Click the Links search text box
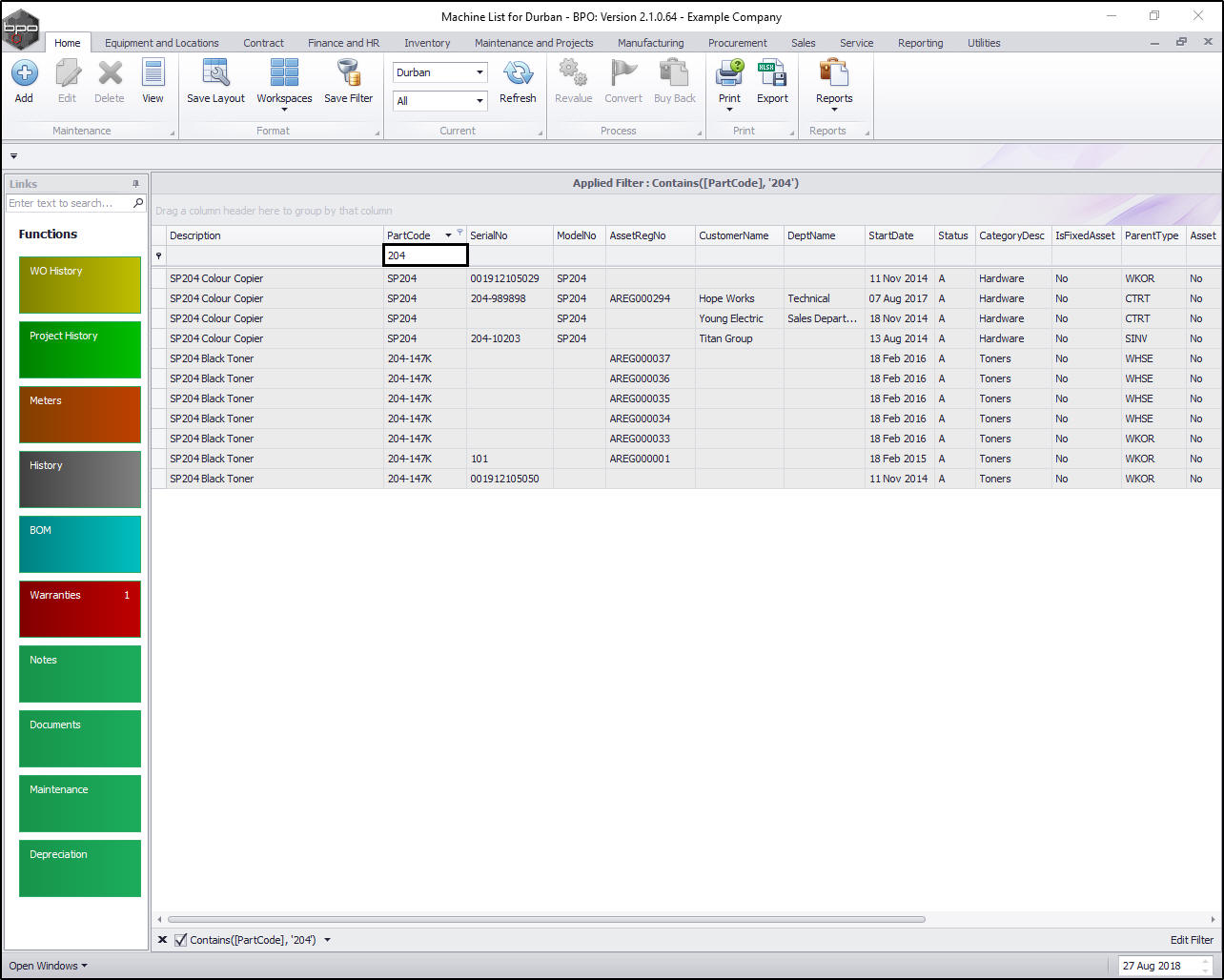 tap(69, 203)
